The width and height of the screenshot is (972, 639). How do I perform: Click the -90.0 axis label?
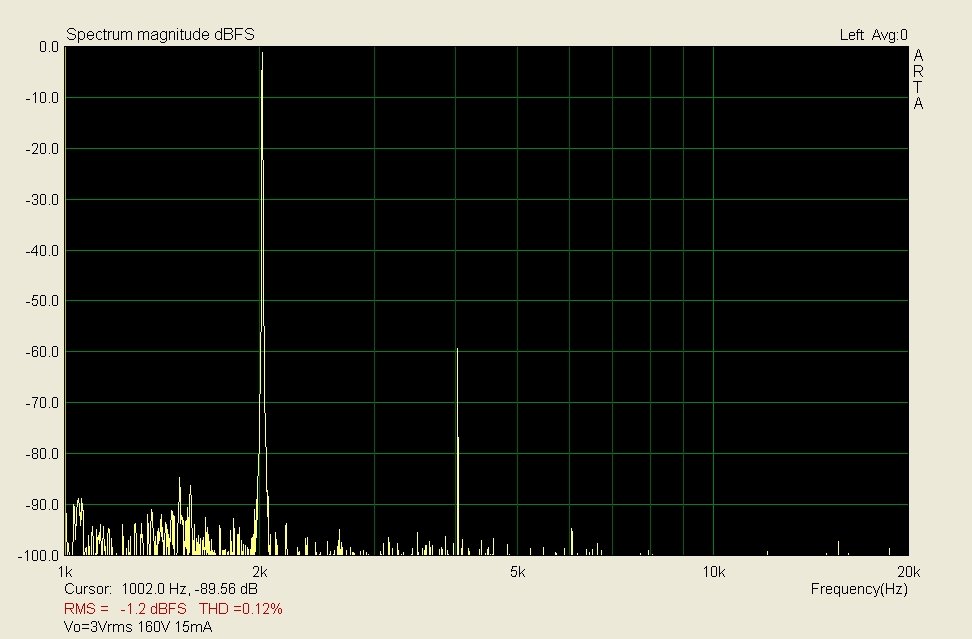tap(42, 505)
